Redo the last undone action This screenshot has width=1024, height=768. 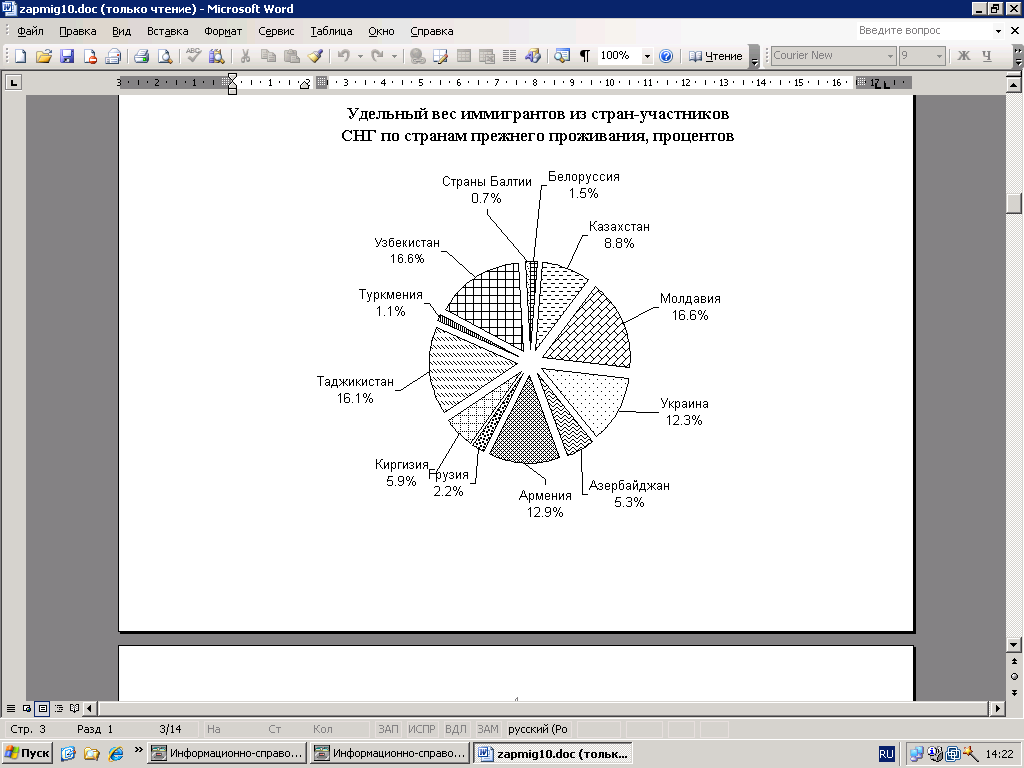377,56
